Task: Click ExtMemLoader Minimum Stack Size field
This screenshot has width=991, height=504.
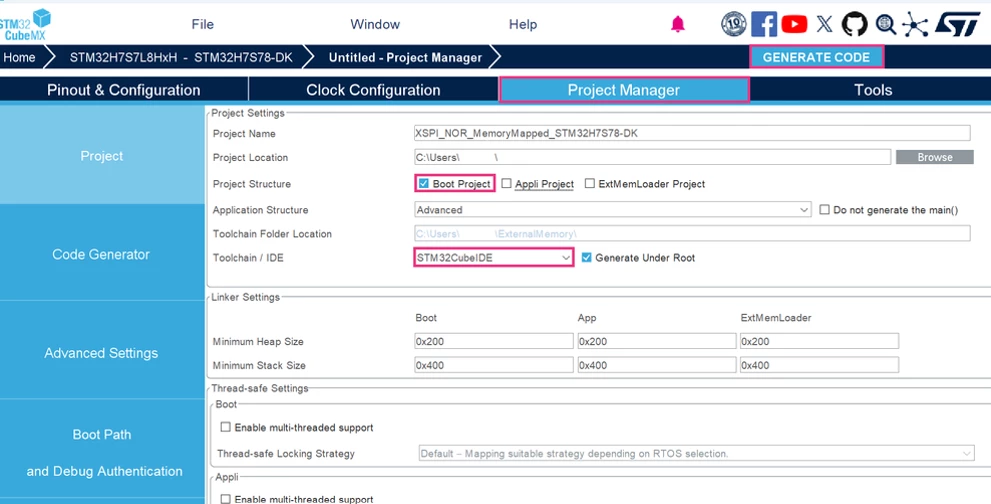Action: pyautogui.click(x=819, y=365)
